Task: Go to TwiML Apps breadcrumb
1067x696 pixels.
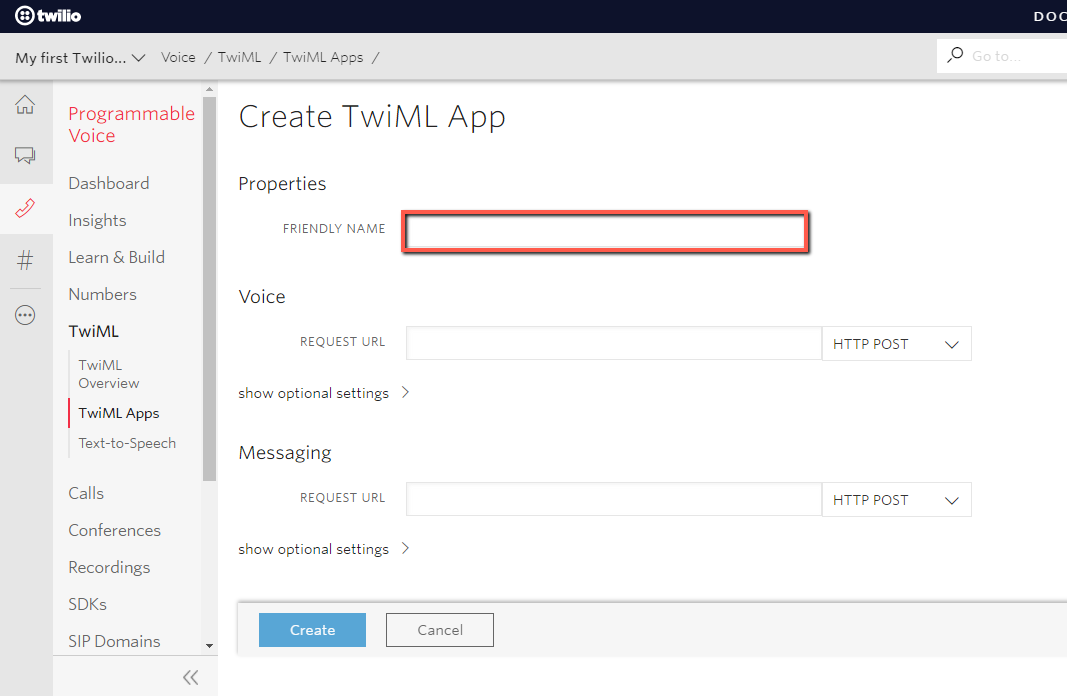Action: tap(323, 57)
